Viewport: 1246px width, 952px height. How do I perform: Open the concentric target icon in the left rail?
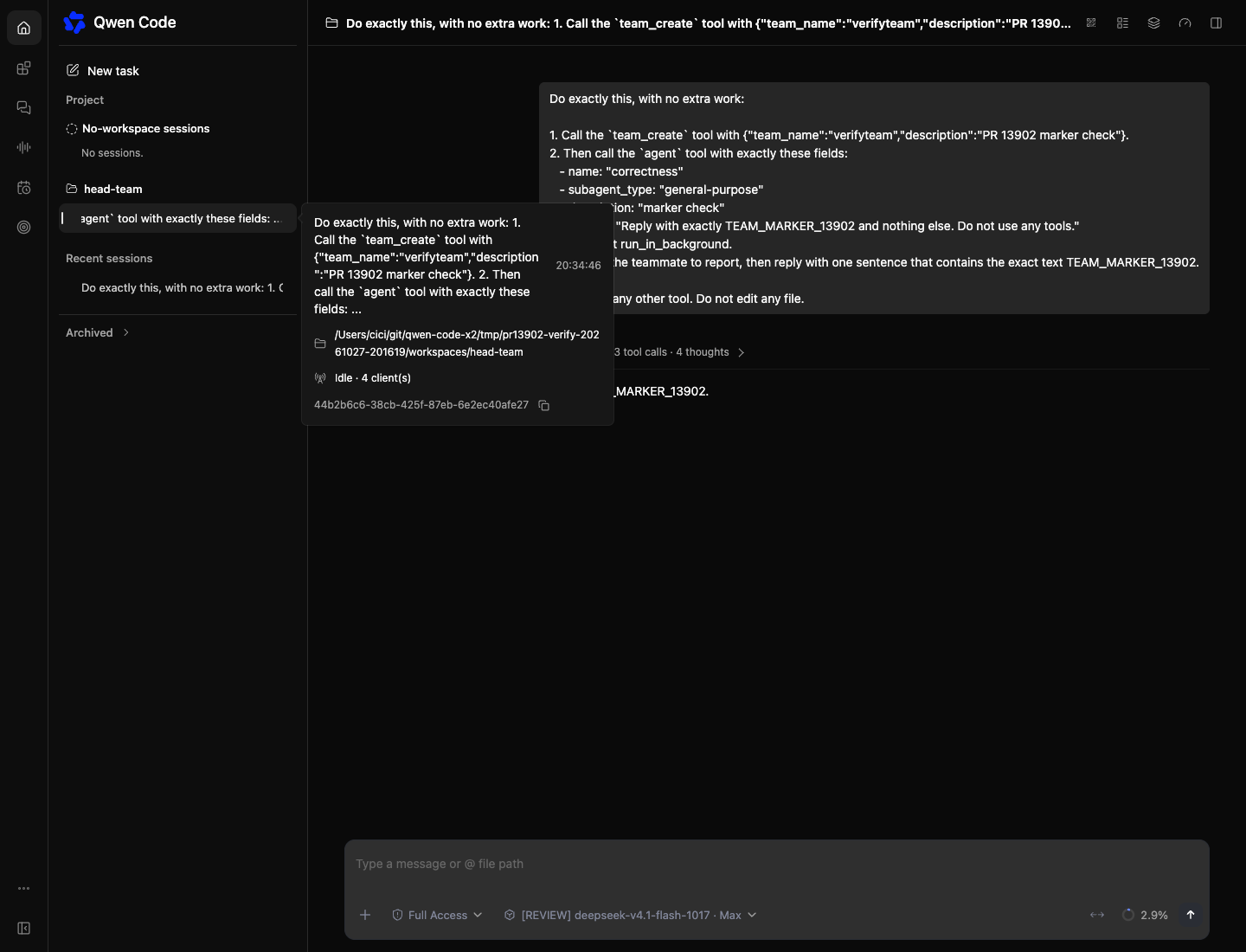click(23, 227)
